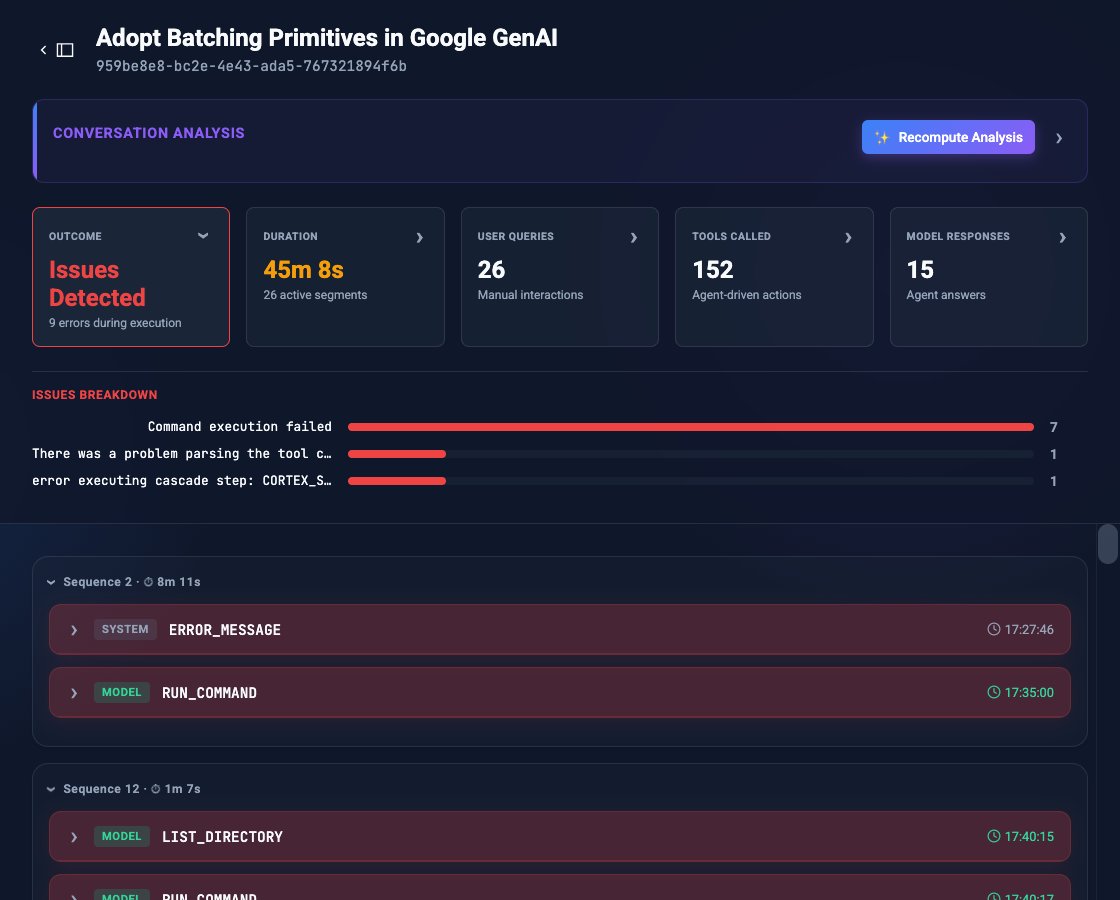Screen dimensions: 1120x900
Task: Click the clock icon beside 17:27:46
Action: pos(994,629)
